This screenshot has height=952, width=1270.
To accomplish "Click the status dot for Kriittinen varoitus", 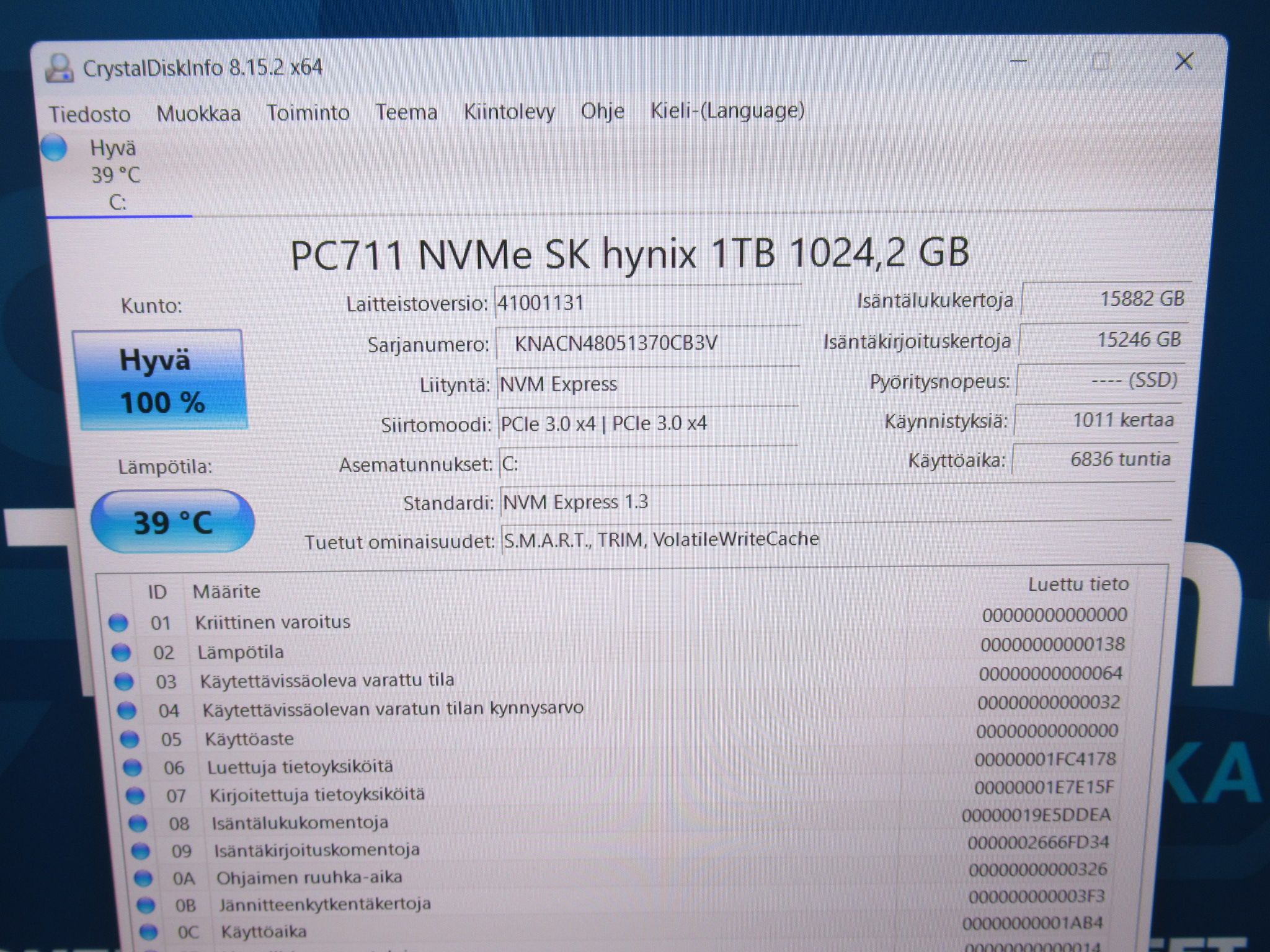I will [118, 622].
